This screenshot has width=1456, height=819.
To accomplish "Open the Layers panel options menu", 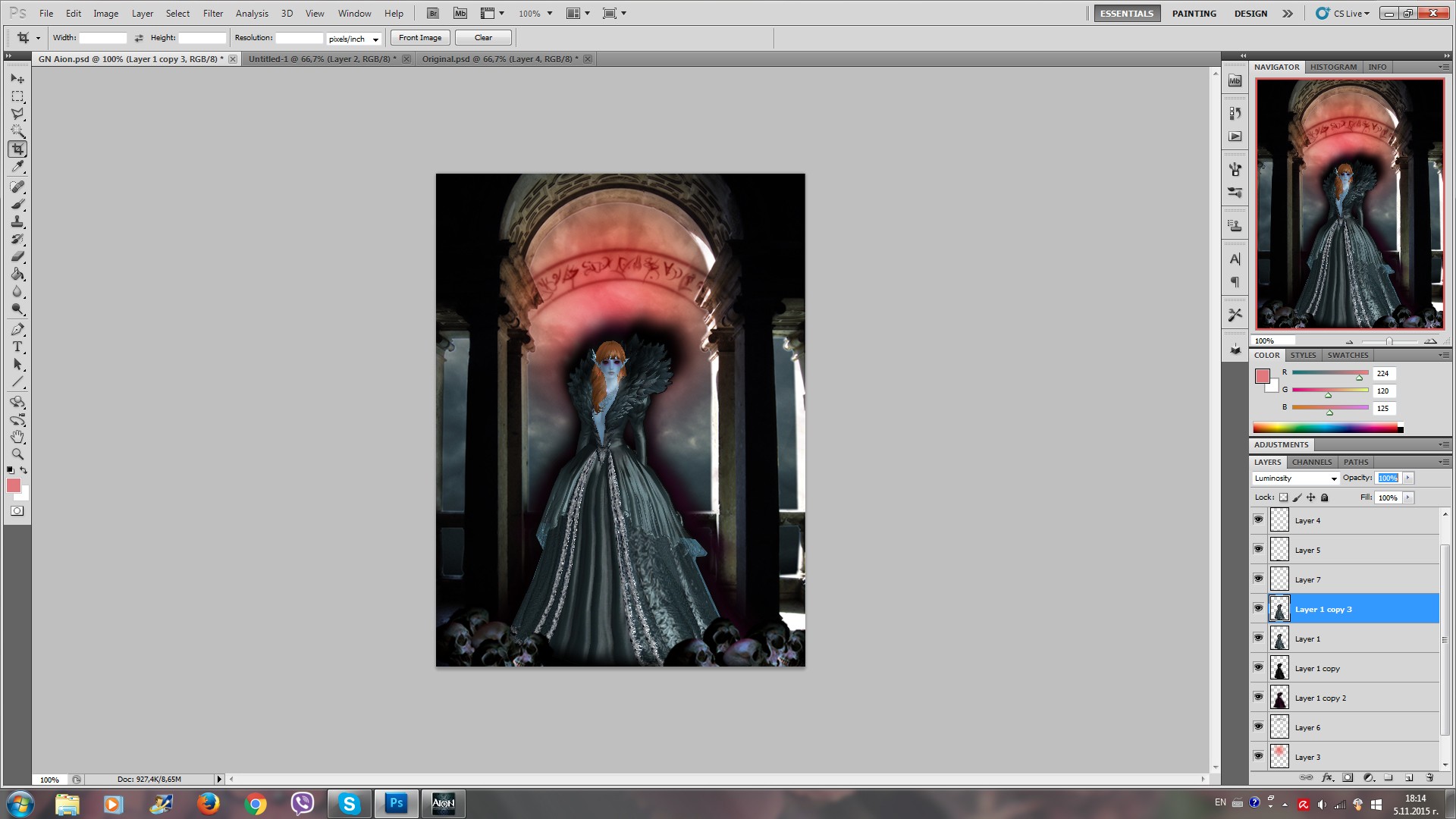I will click(x=1443, y=462).
